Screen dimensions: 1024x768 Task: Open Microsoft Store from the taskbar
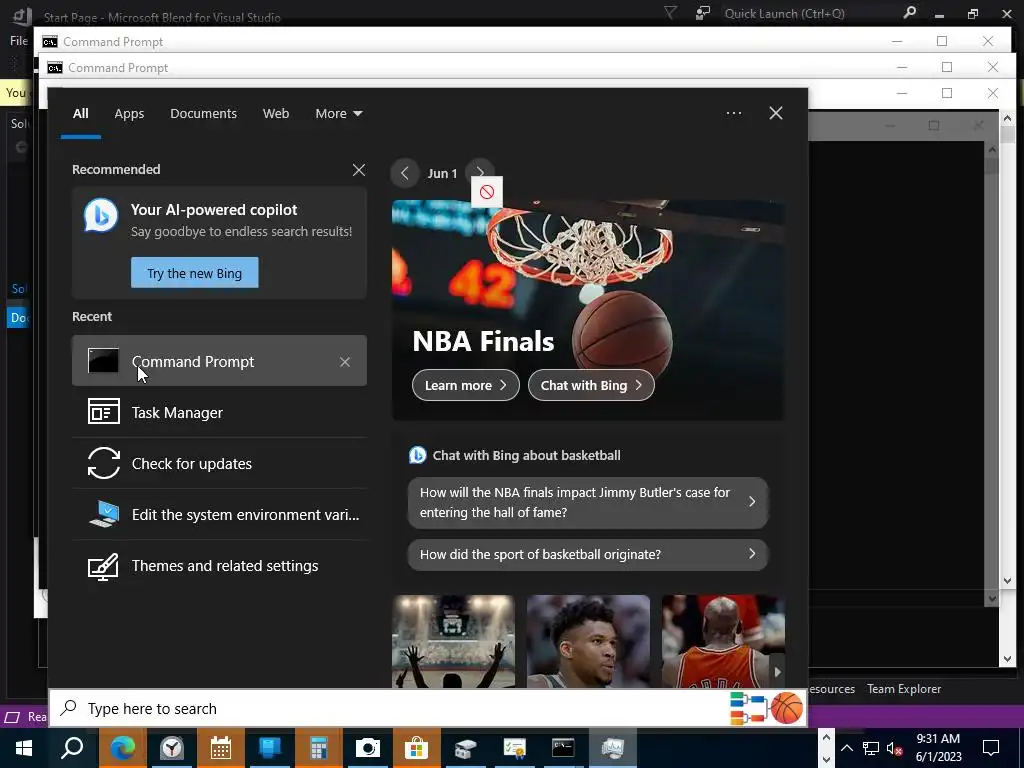[416, 748]
